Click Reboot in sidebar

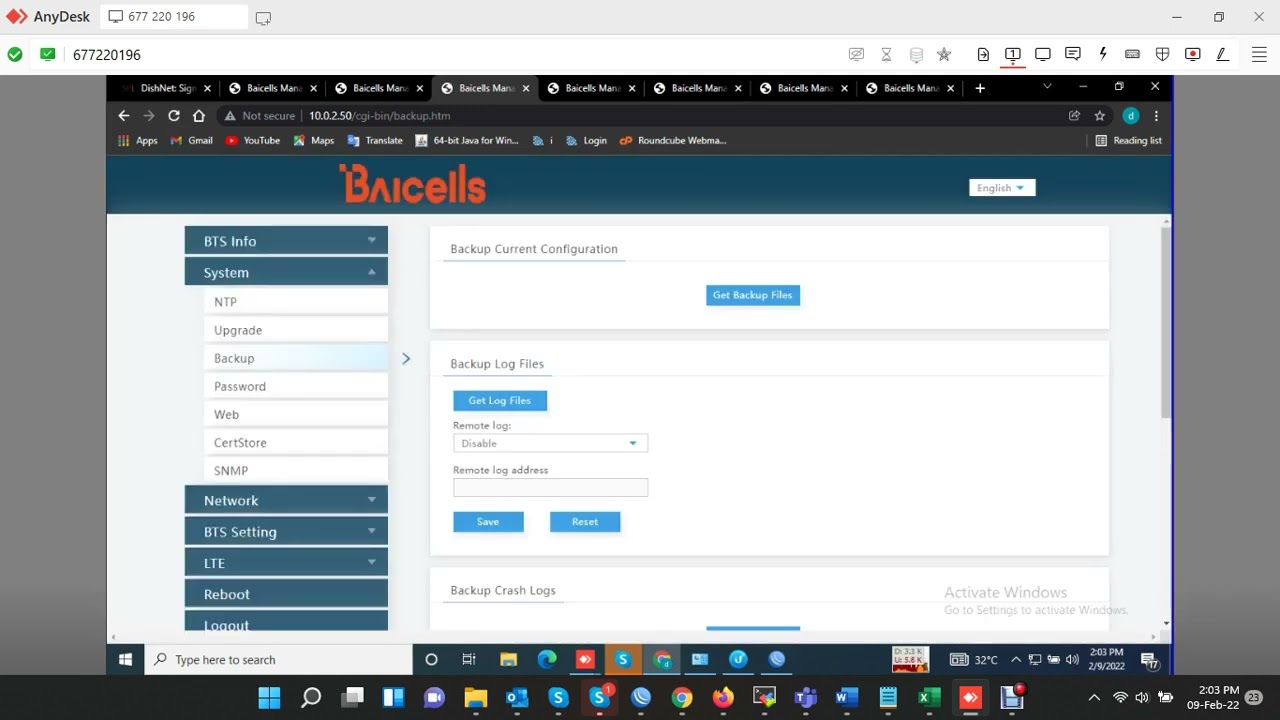click(x=286, y=594)
